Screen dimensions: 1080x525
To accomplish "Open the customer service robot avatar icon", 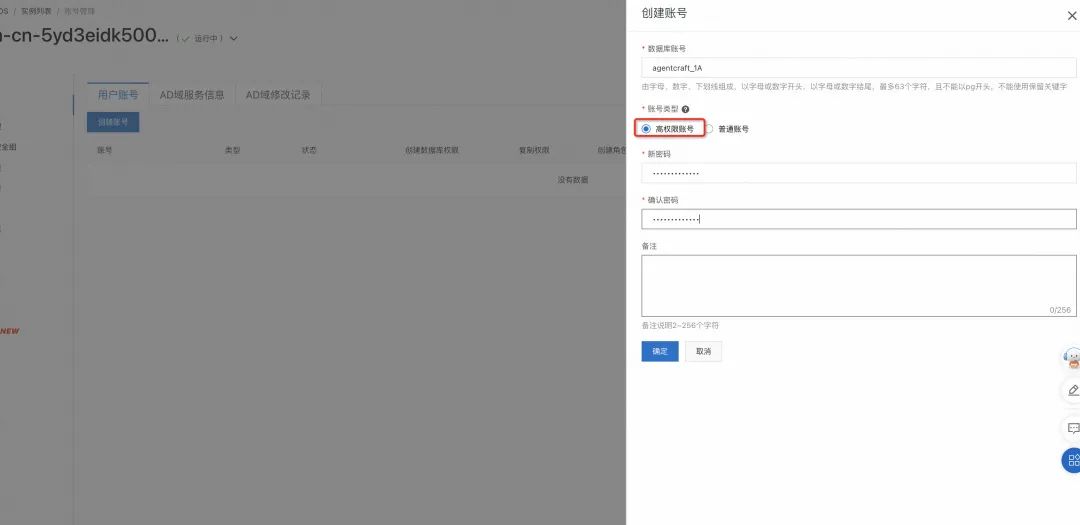I will pos(1073,358).
